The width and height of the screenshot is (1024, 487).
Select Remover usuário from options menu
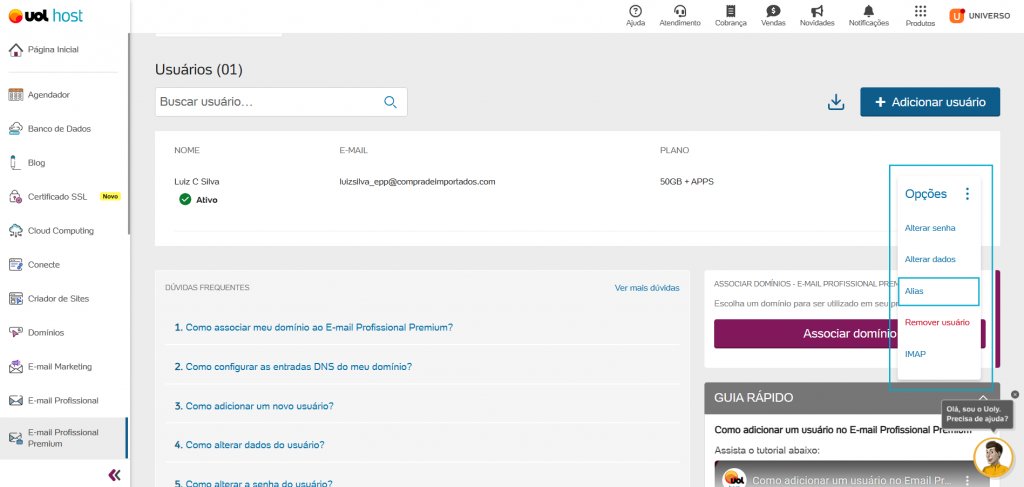point(937,322)
